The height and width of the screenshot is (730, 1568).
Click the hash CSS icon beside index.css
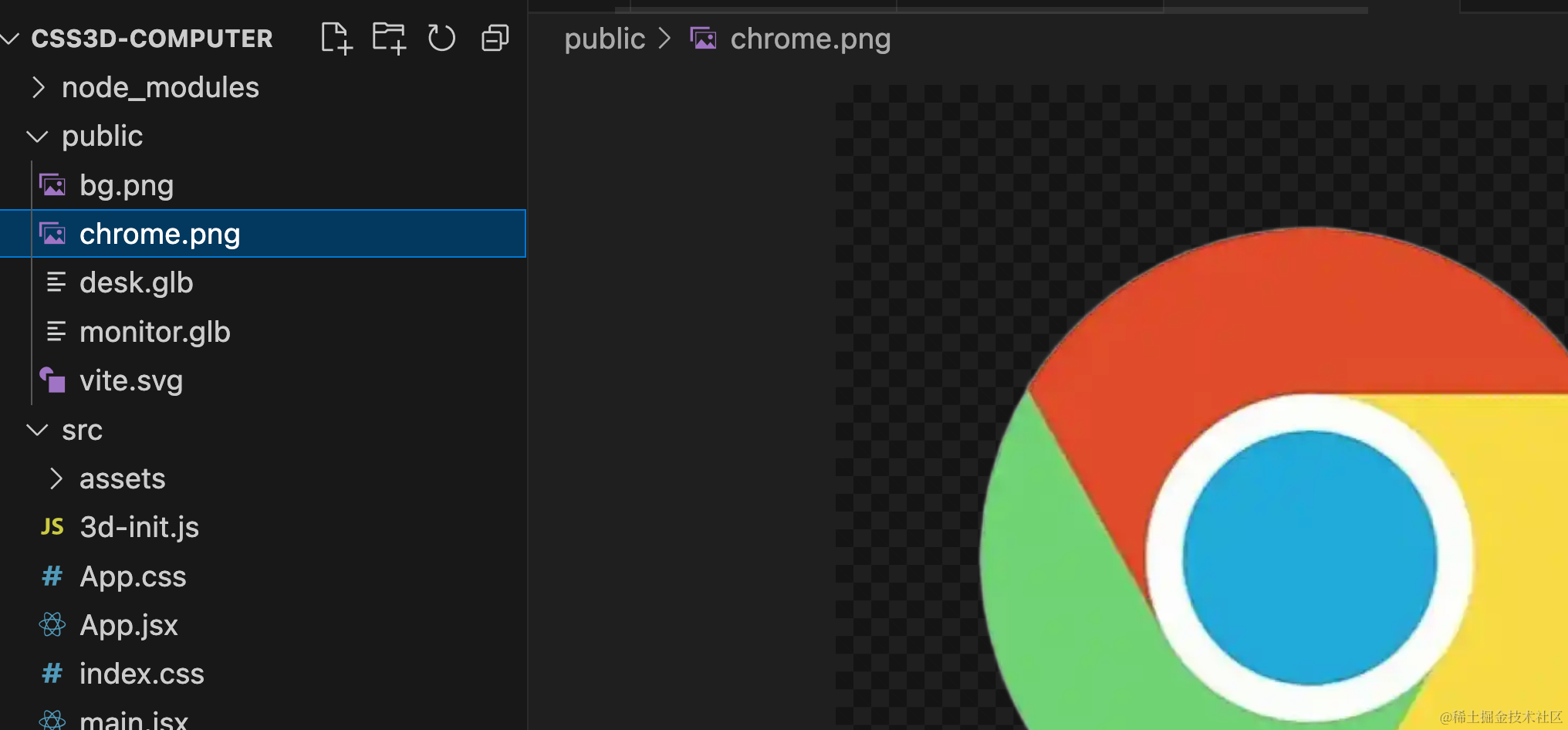pyautogui.click(x=52, y=674)
